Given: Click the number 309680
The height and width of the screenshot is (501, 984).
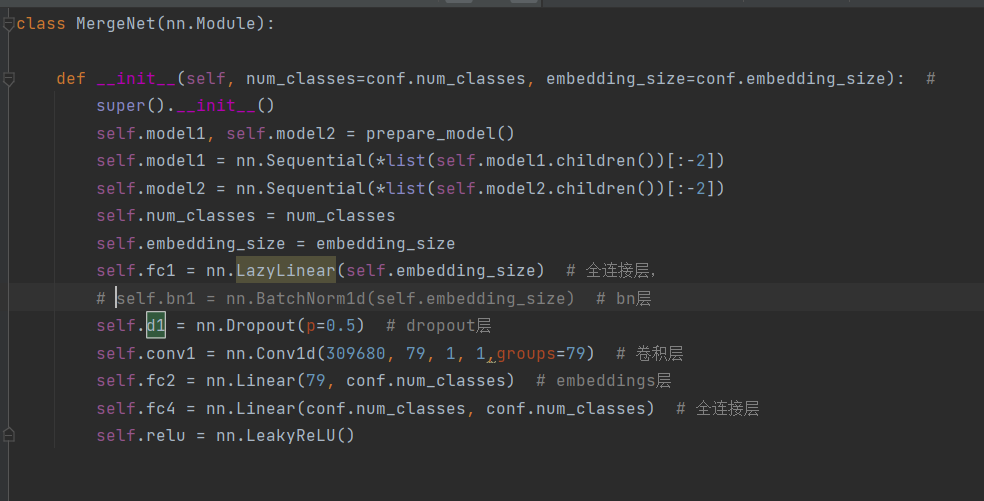Looking at the screenshot, I should 356,353.
